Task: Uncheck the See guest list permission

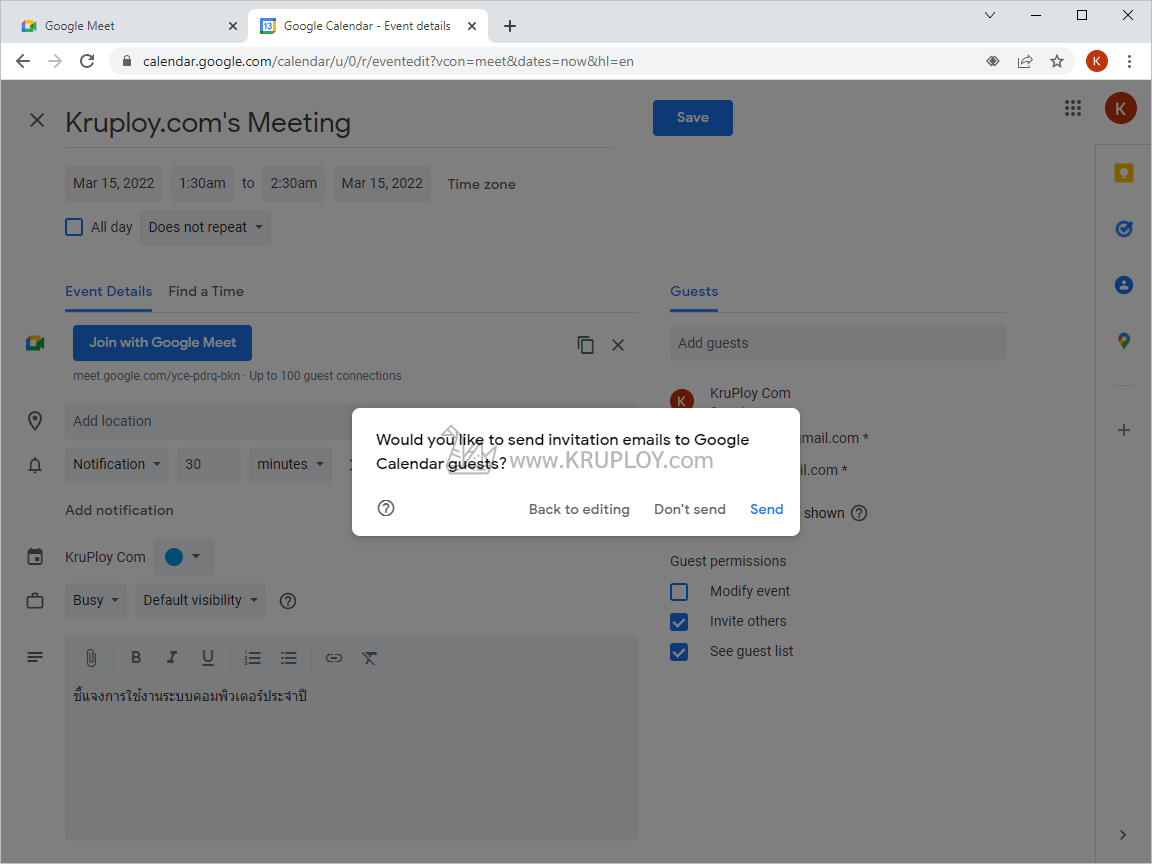Action: (679, 652)
